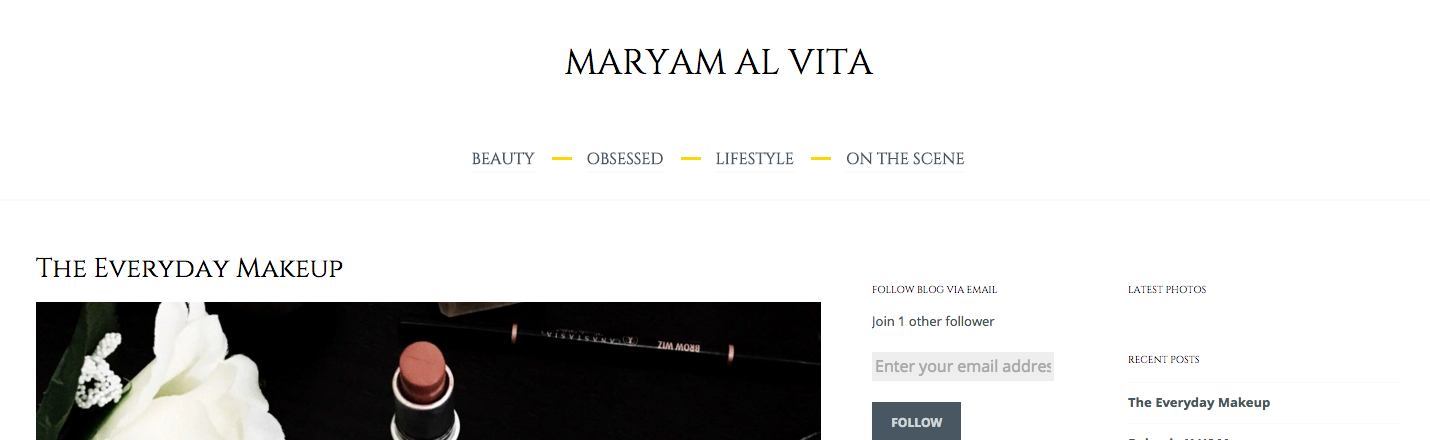Viewport: 1430px width, 440px height.
Task: Open the OBSESSED menu item
Action: coord(625,159)
